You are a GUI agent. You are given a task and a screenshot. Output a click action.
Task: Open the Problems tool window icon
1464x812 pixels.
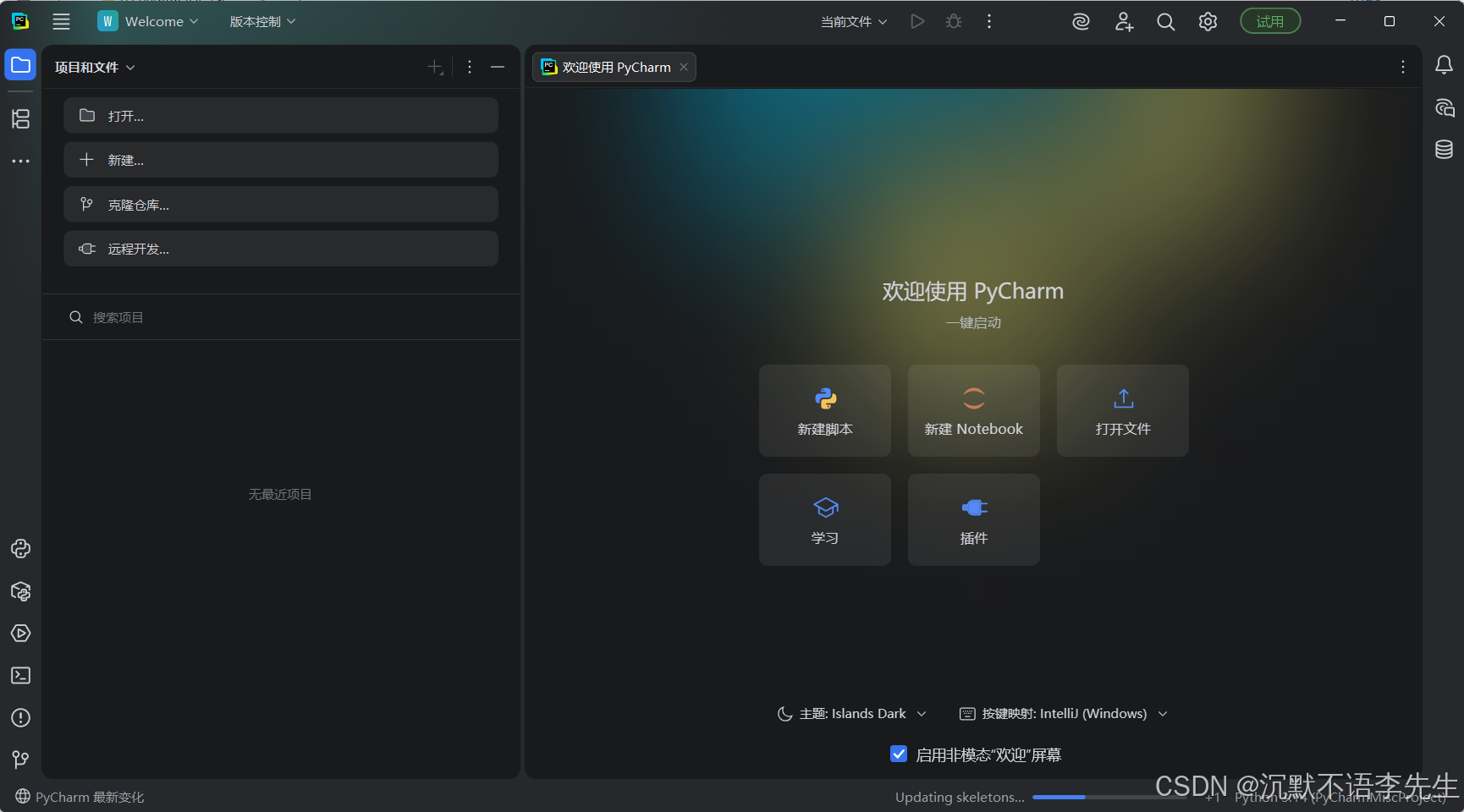click(x=20, y=718)
